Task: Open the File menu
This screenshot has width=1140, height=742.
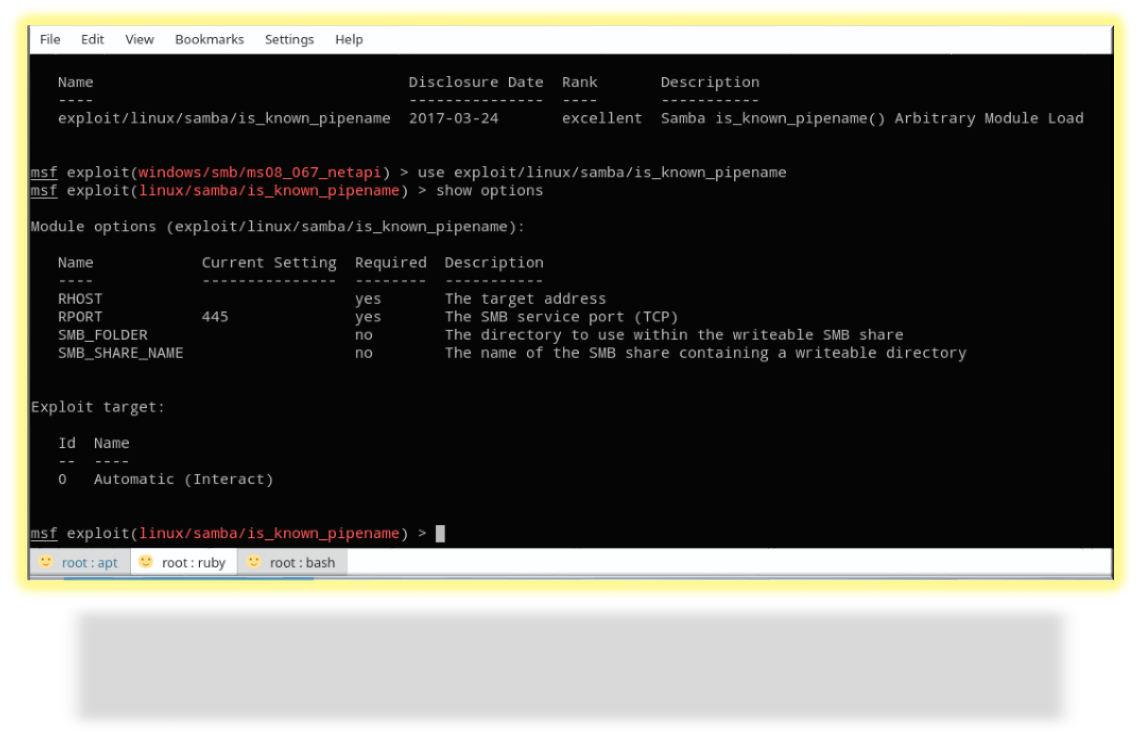Action: 49,39
